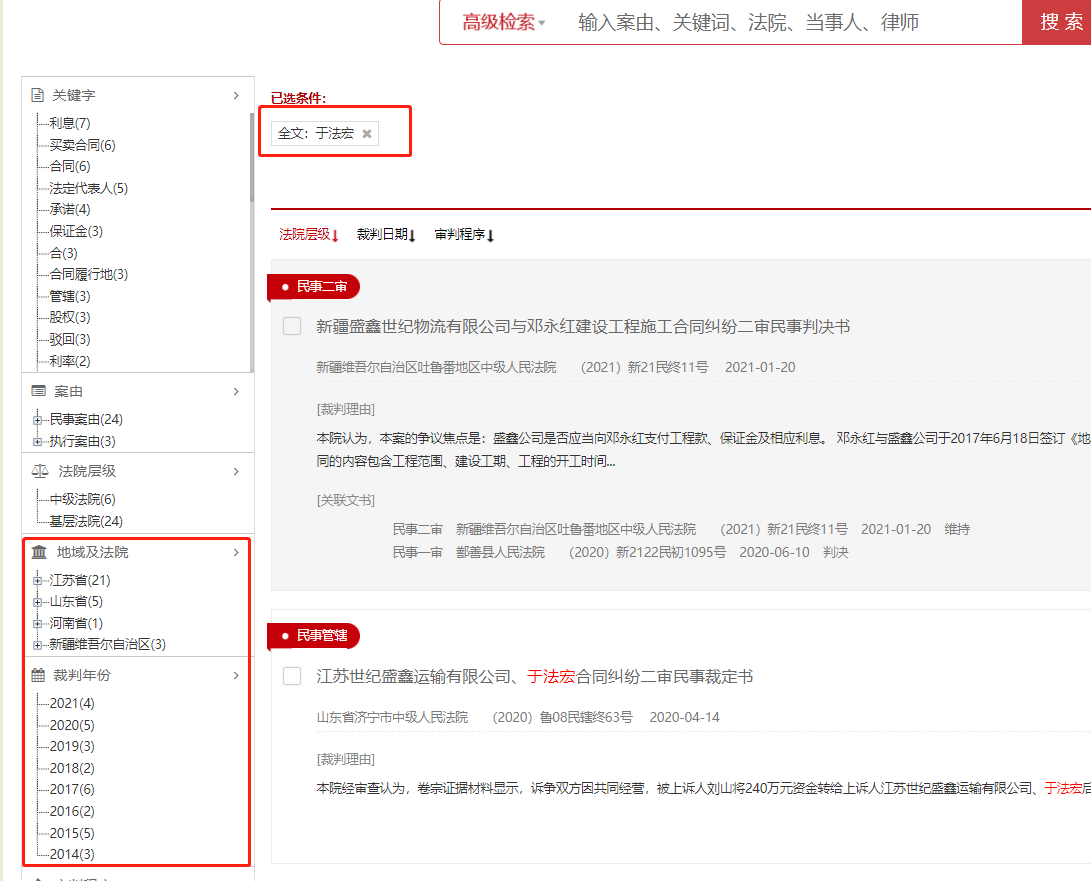
Task: Filter by keyword 管辖(3)
Action: (70, 296)
